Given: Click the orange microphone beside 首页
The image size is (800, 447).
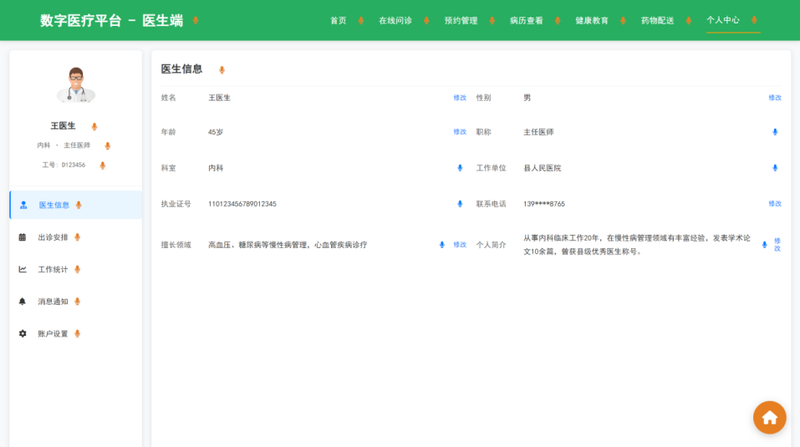Looking at the screenshot, I should click(362, 20).
